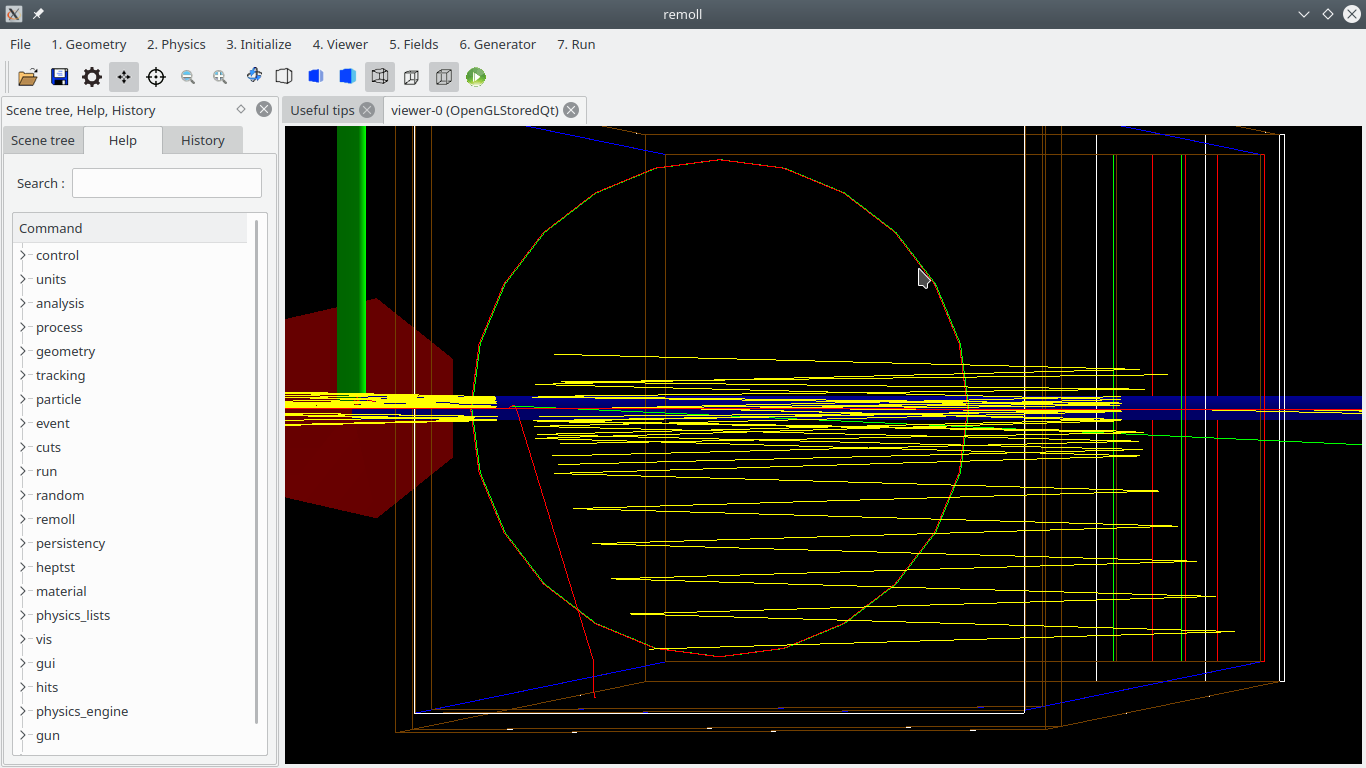Screen dimensions: 1366x768
Task: Click the Help tree vertical scrollbar
Action: point(257,470)
